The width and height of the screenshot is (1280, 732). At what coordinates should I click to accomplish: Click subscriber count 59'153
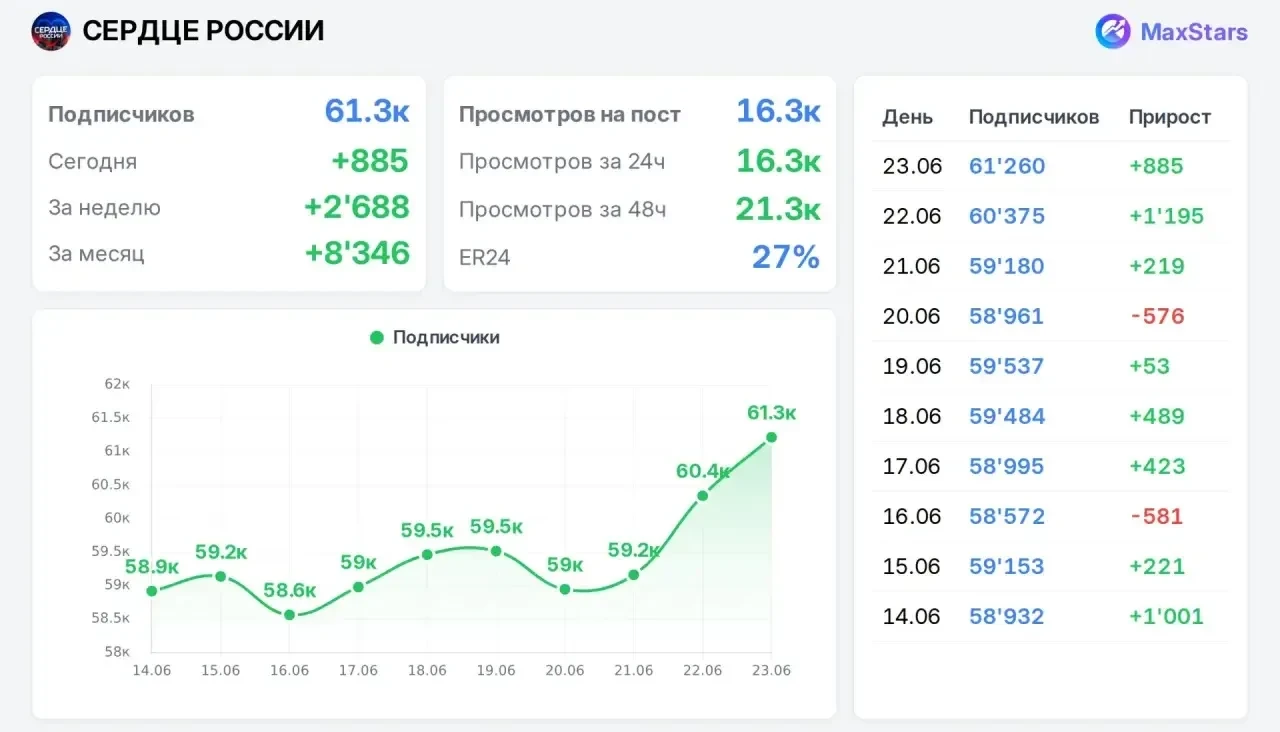pyautogui.click(x=1007, y=566)
